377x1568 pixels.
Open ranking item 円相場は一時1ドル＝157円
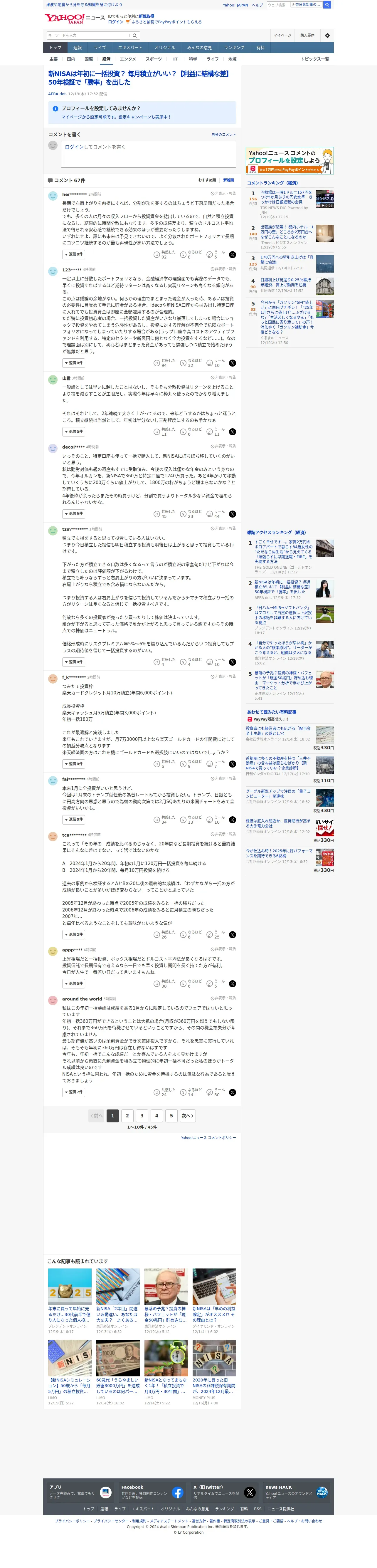(286, 197)
